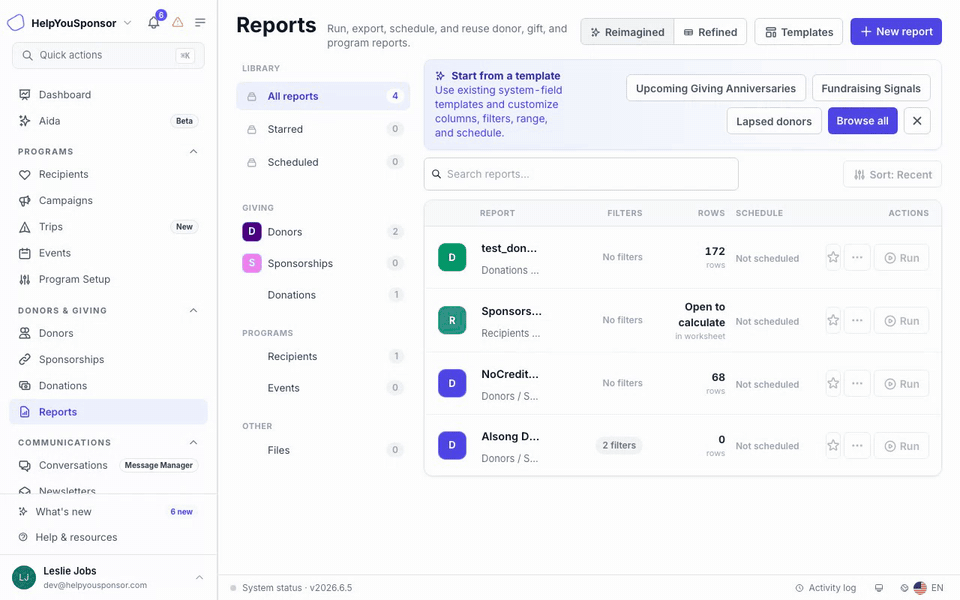Click the Reports sidebar icon

coord(24,412)
